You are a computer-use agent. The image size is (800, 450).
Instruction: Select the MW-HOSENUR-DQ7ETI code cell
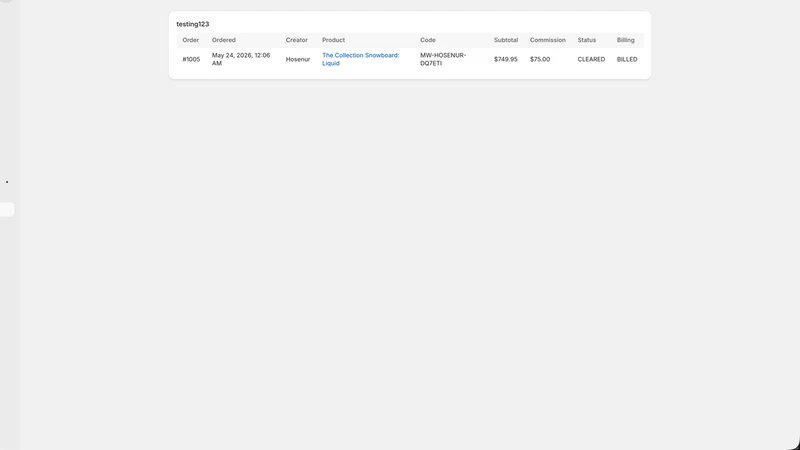tap(443, 59)
